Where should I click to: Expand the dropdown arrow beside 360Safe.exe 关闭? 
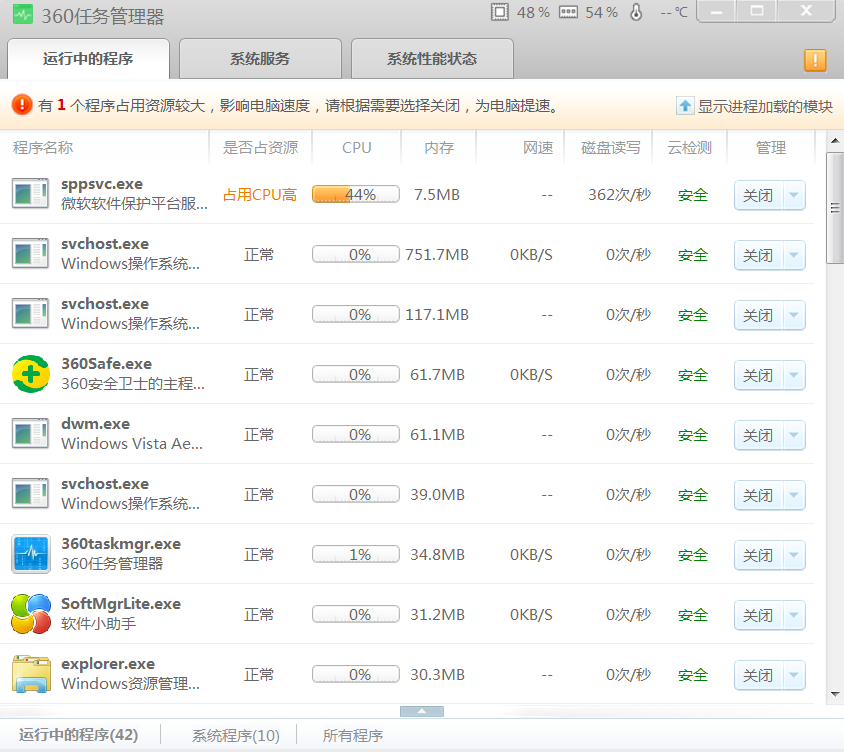tap(794, 375)
